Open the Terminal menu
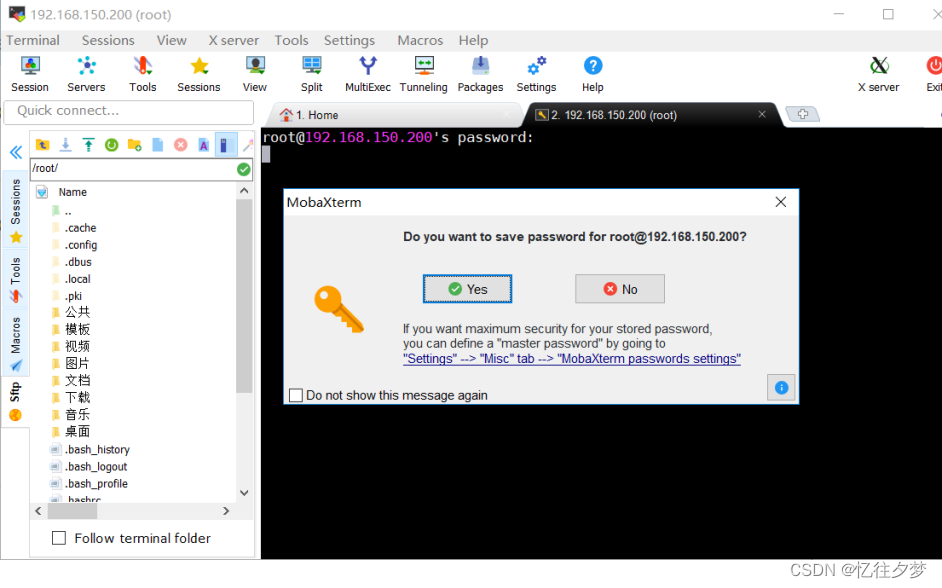 pyautogui.click(x=33, y=40)
